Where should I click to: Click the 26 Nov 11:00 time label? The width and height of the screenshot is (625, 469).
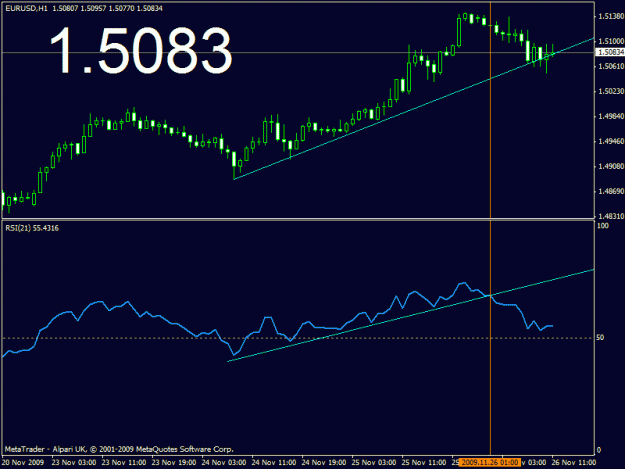[574, 463]
